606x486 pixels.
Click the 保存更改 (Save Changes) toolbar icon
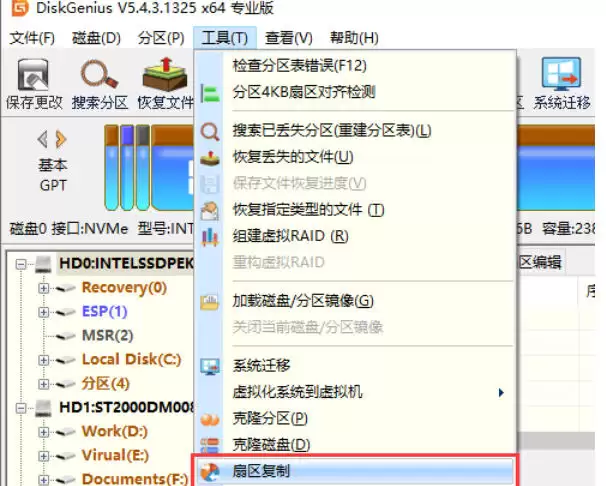pyautogui.click(x=34, y=76)
